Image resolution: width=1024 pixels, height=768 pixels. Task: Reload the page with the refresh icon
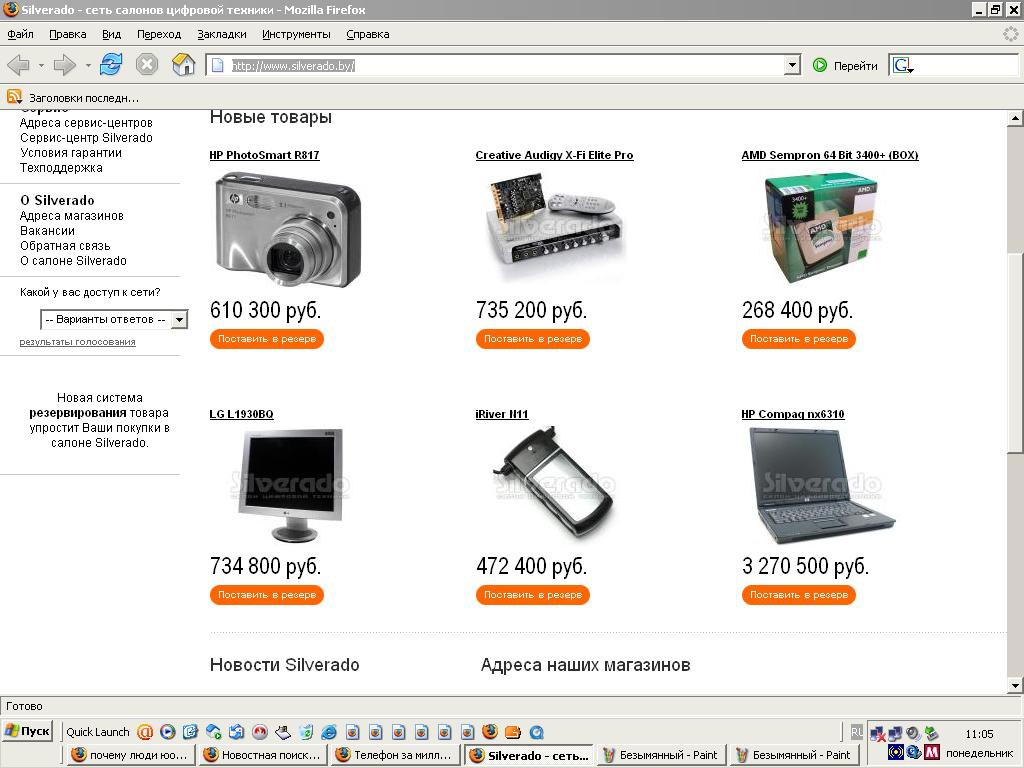111,65
